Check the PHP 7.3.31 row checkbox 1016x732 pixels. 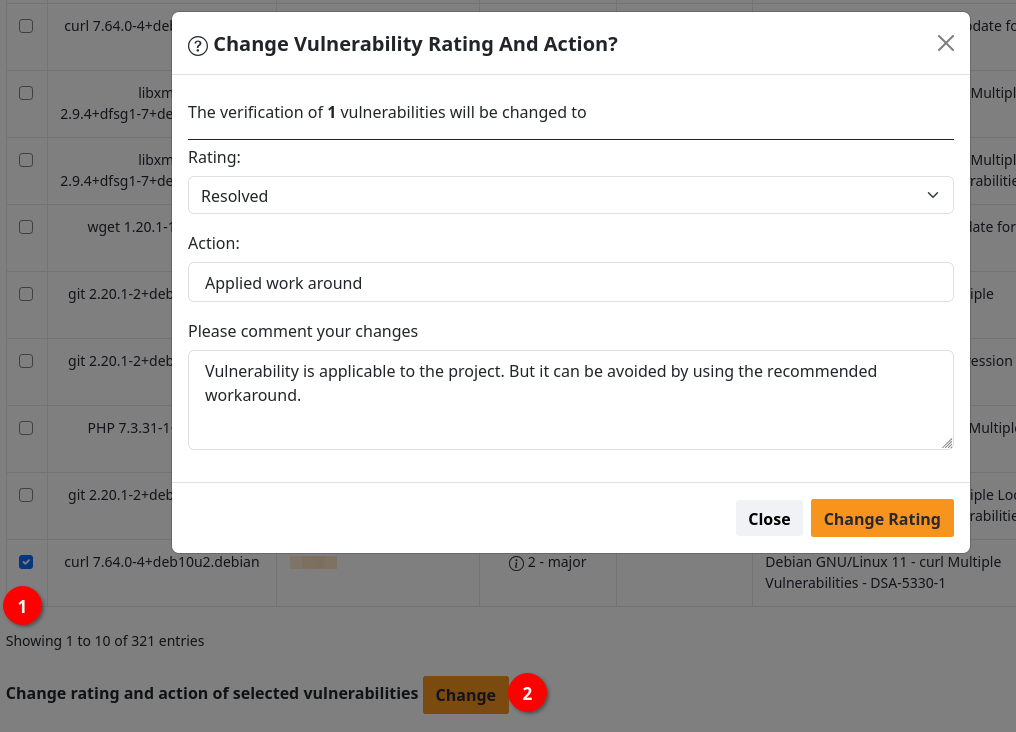point(26,428)
